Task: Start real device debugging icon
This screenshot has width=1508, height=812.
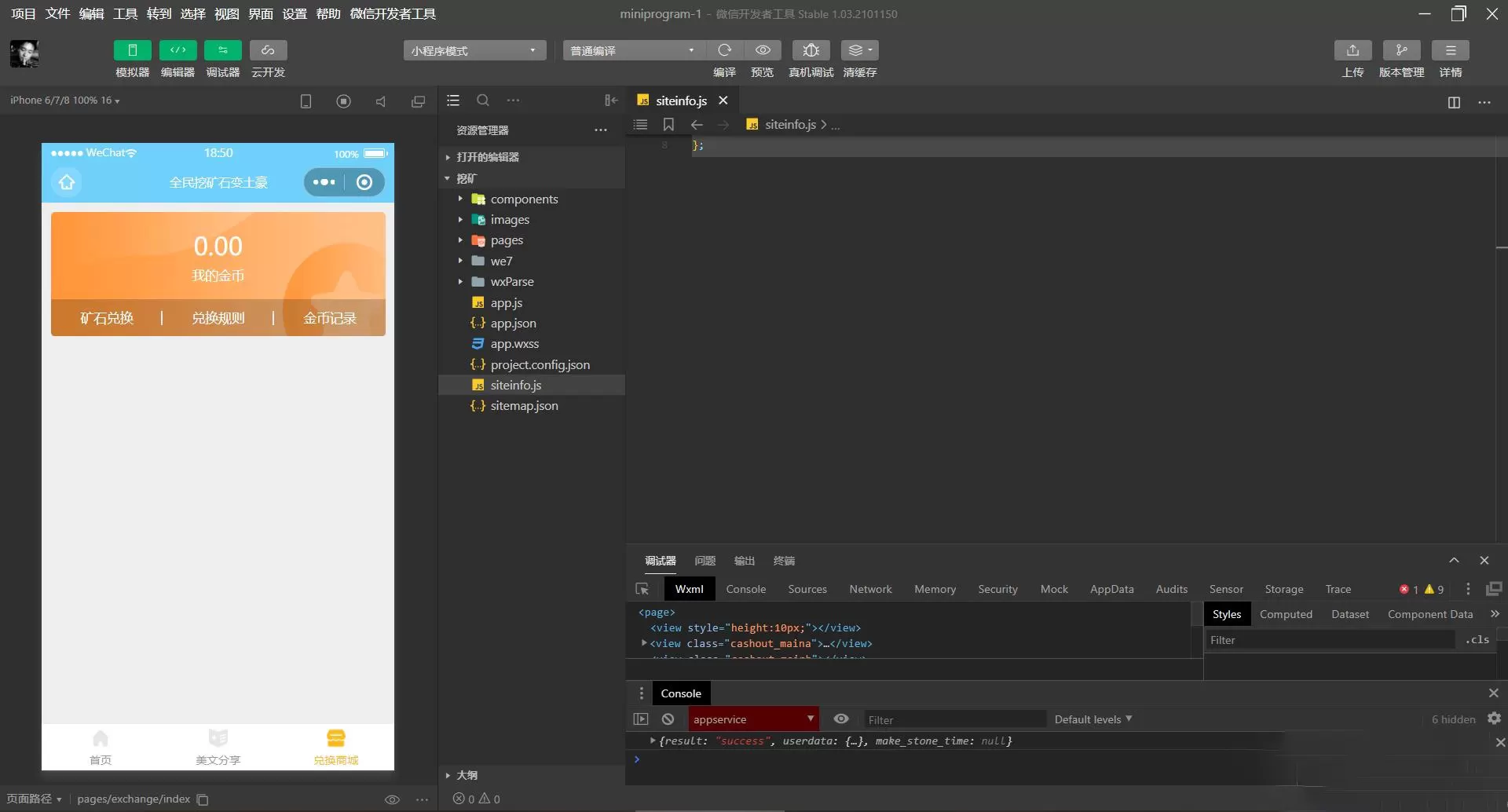Action: pyautogui.click(x=811, y=50)
